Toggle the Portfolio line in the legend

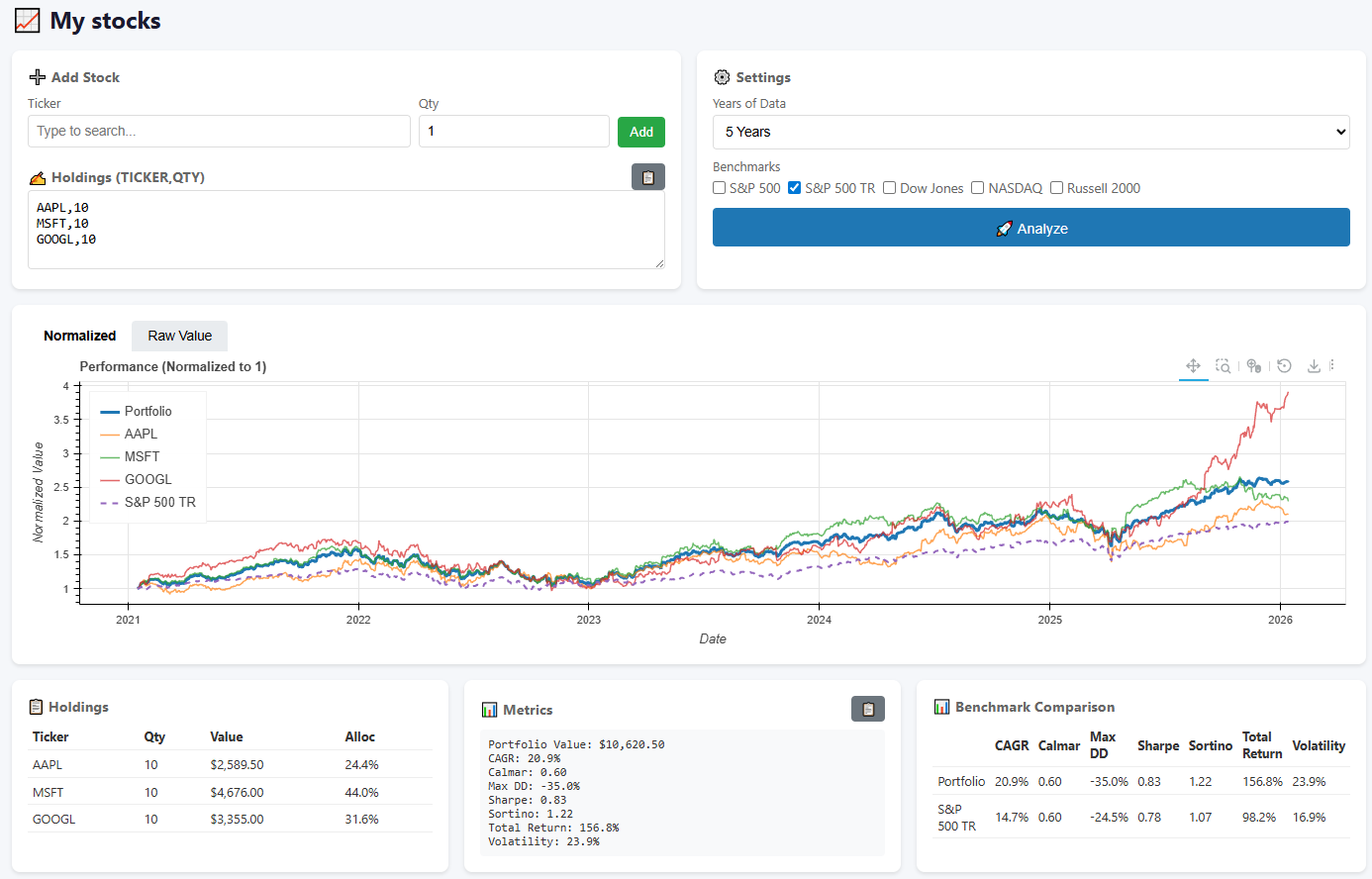[x=144, y=411]
